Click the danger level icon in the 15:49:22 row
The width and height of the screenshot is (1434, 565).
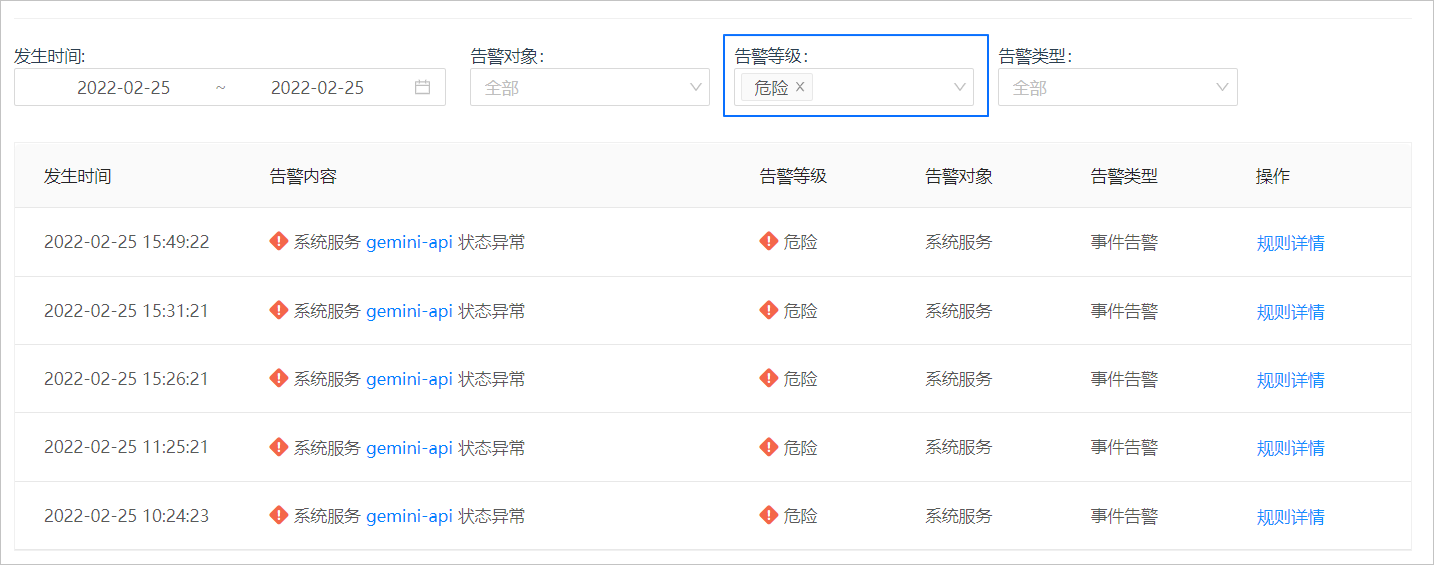[x=768, y=241]
